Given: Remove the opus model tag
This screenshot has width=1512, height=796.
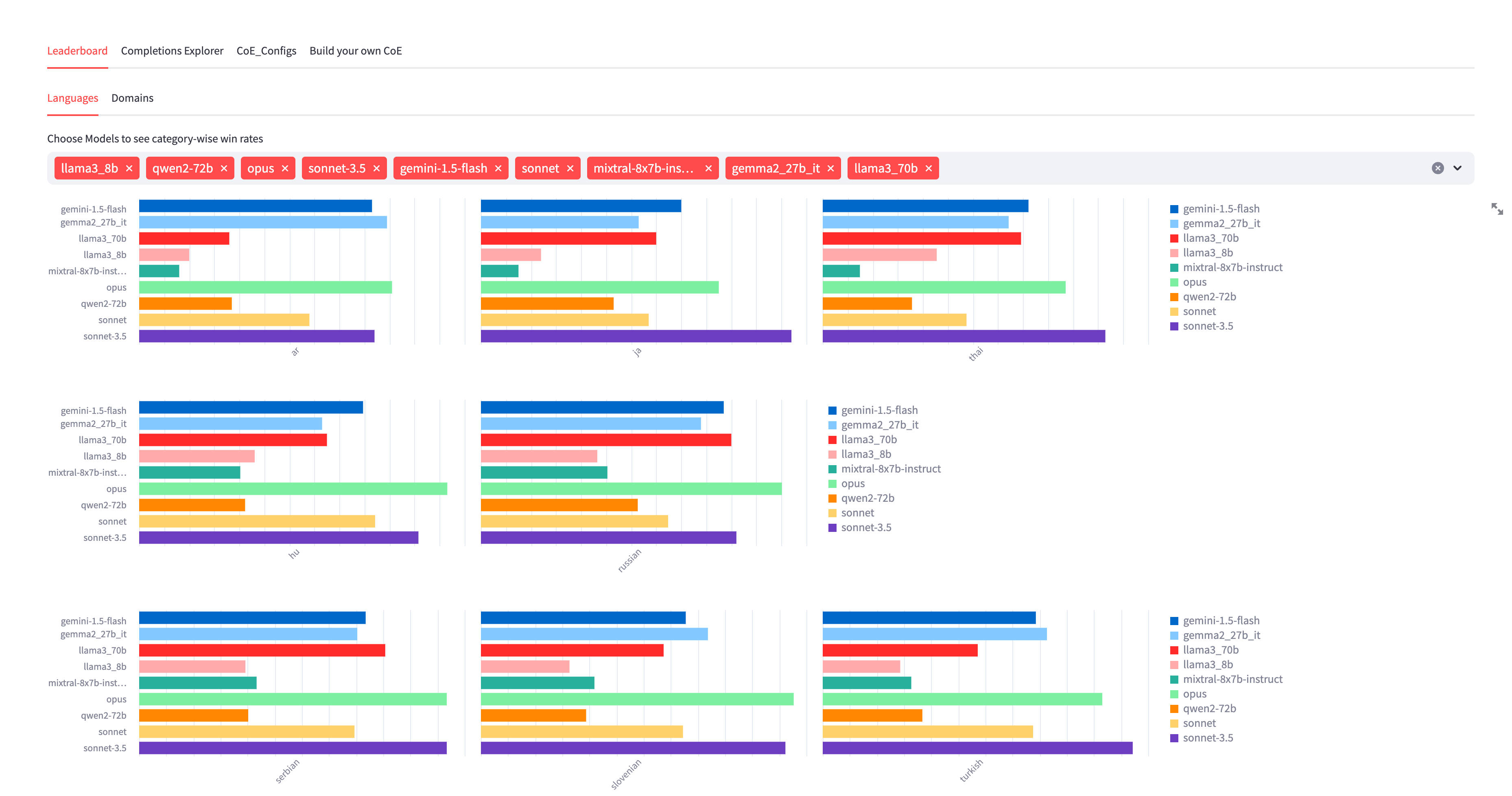Looking at the screenshot, I should (285, 168).
